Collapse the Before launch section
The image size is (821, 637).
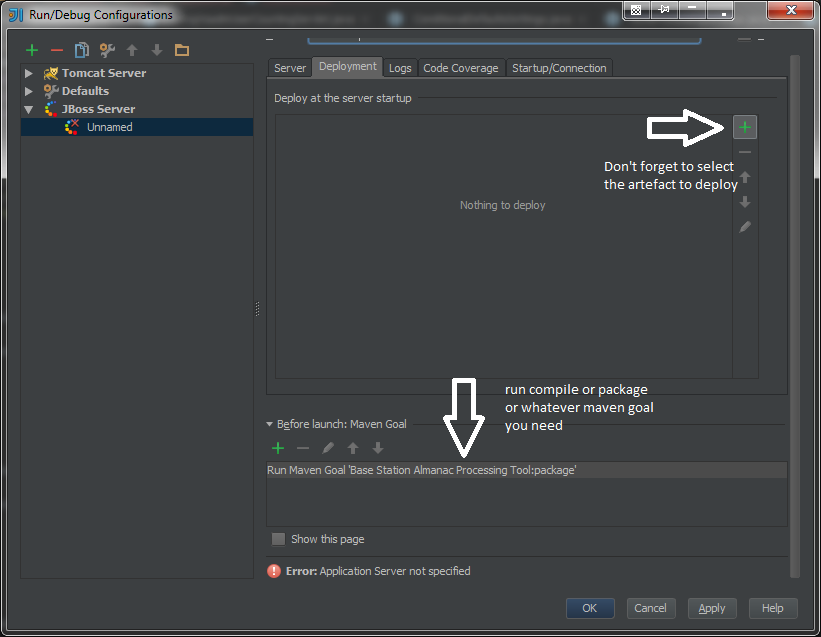coord(270,424)
